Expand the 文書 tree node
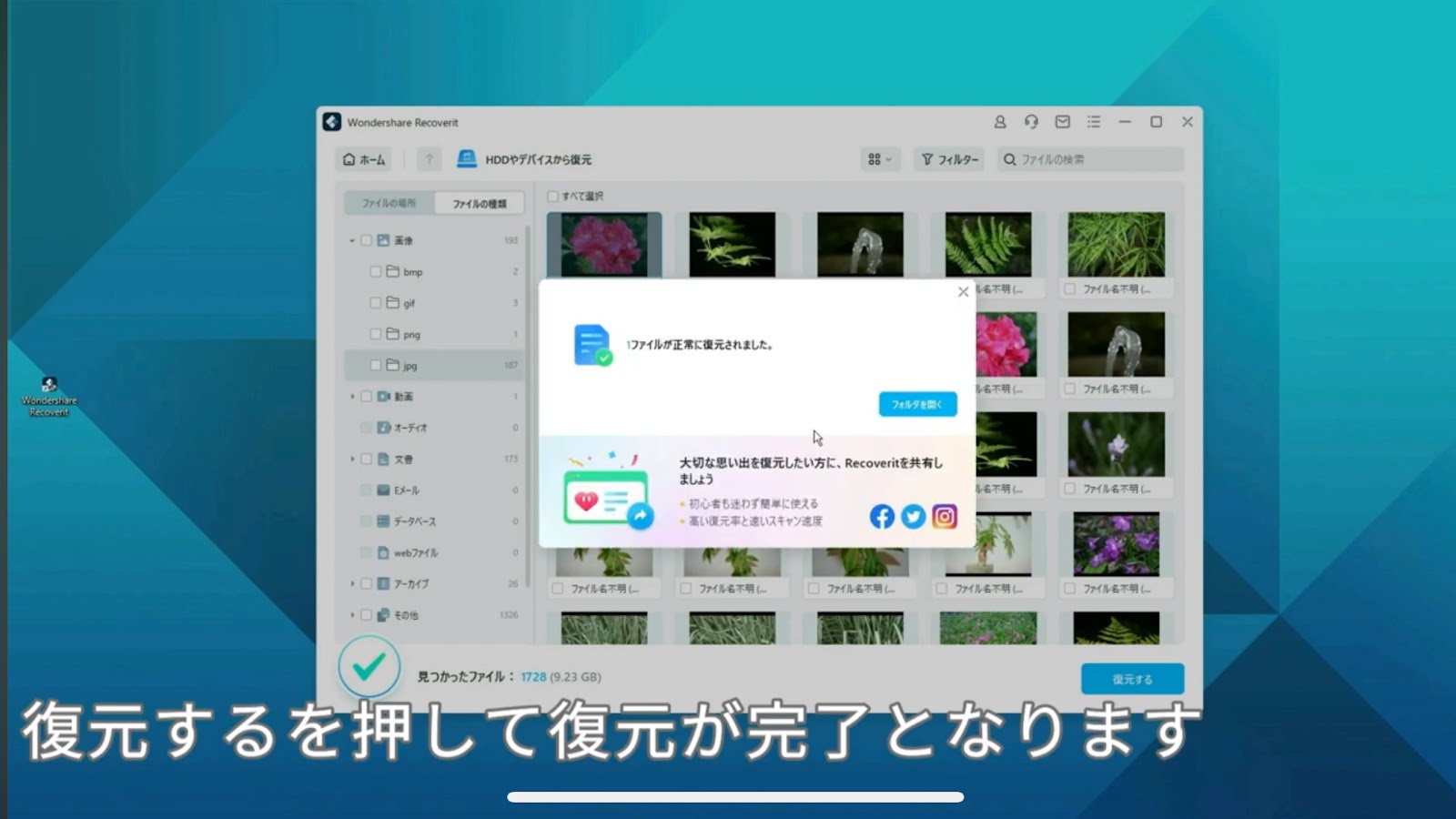The image size is (1456, 819). pyautogui.click(x=352, y=459)
